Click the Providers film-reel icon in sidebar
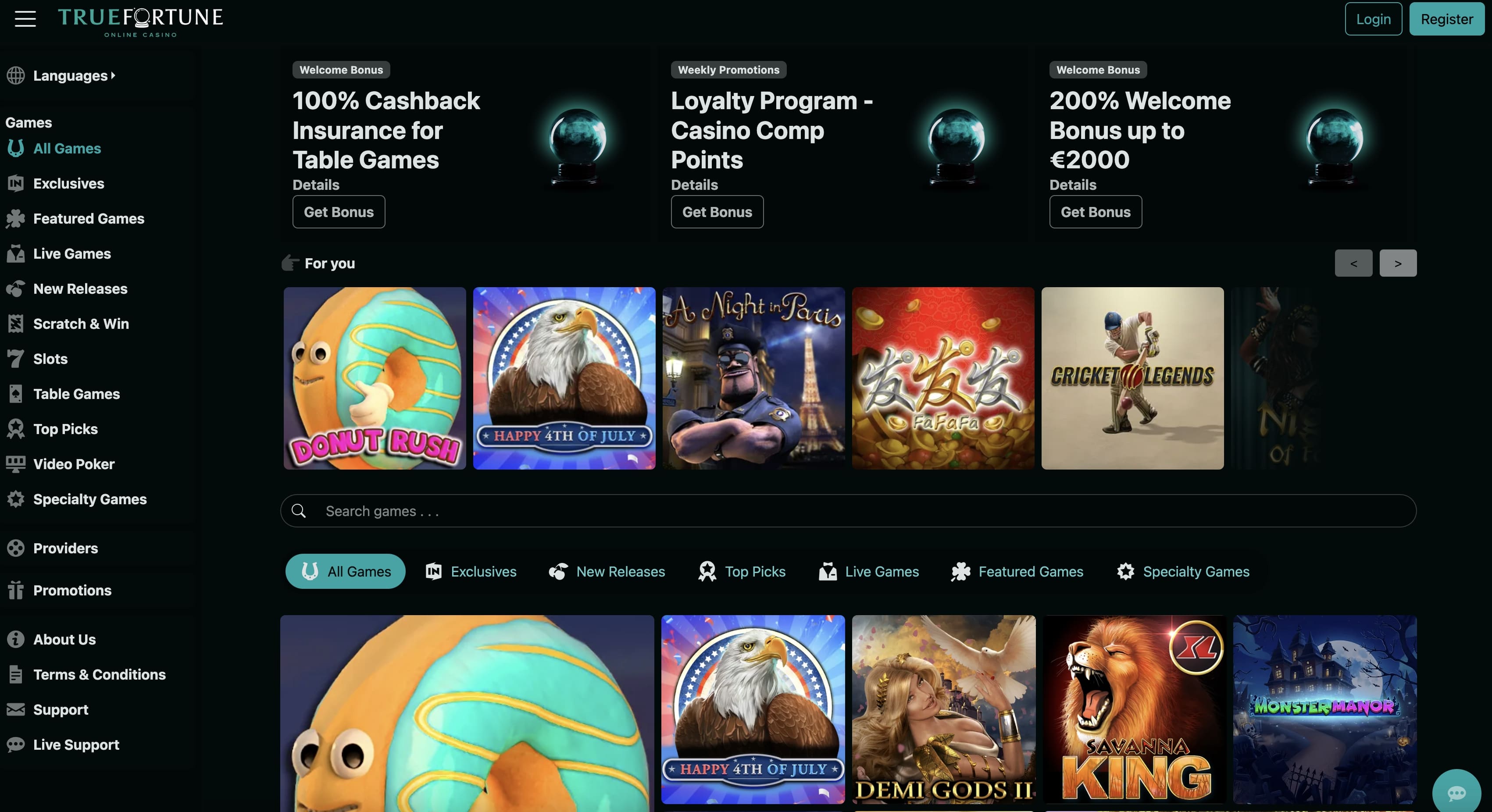The image size is (1492, 812). pos(16,548)
